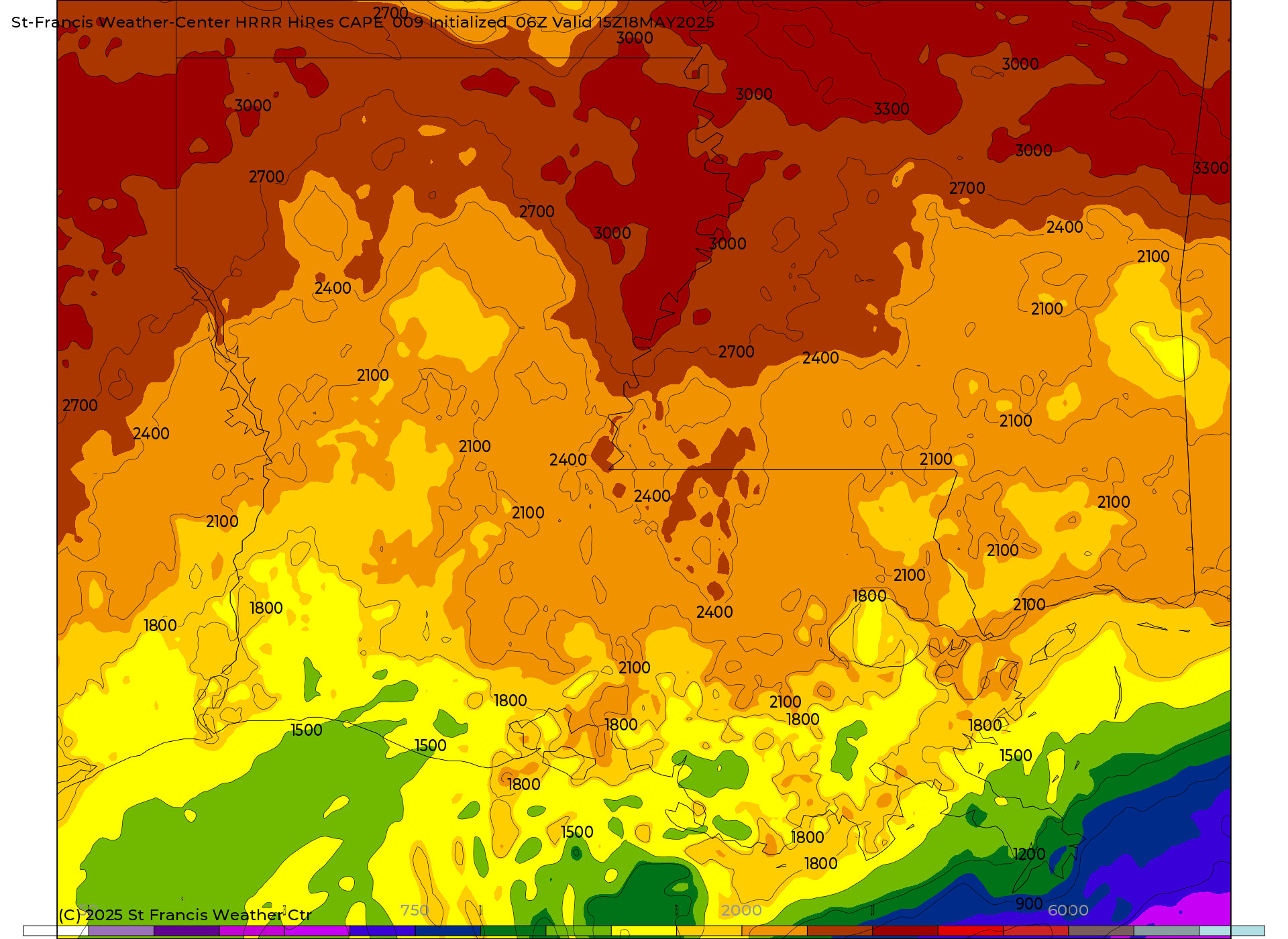The width and height of the screenshot is (1288, 939).
Task: Click the dark purple swatch in the color bar
Action: (x=186, y=931)
